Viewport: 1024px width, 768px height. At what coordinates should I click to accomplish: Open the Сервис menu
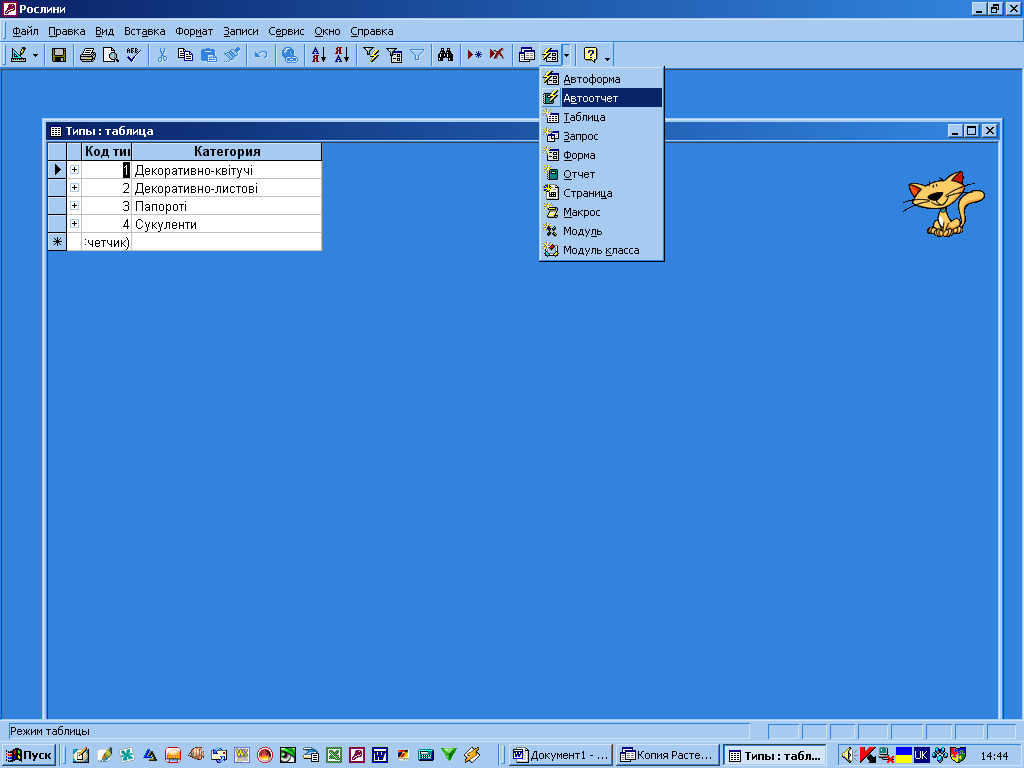pyautogui.click(x=286, y=31)
